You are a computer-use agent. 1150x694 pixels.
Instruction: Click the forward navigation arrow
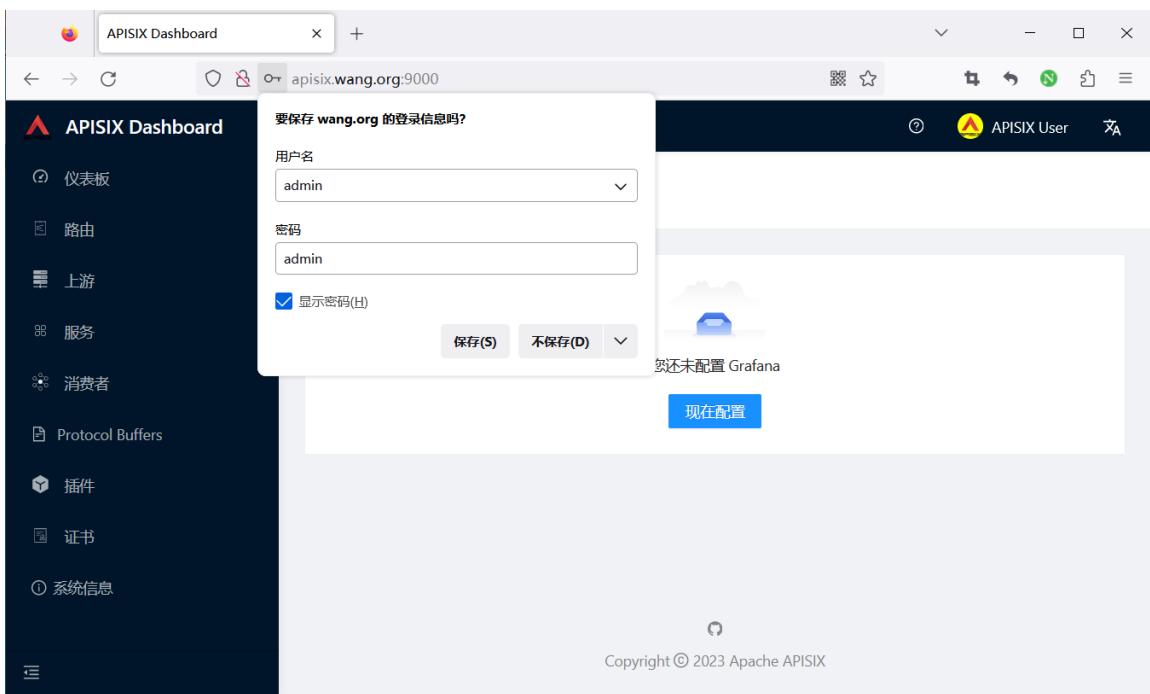(x=70, y=78)
